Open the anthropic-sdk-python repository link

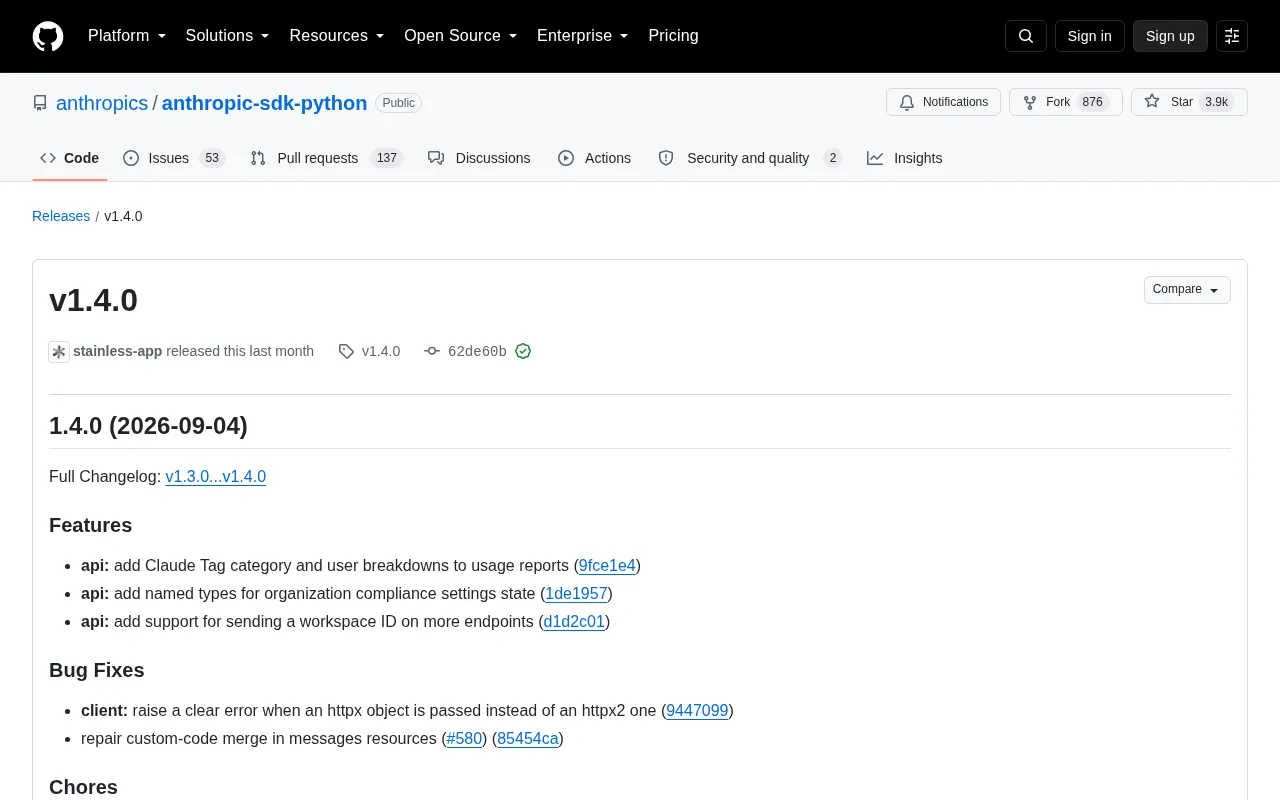(x=264, y=103)
